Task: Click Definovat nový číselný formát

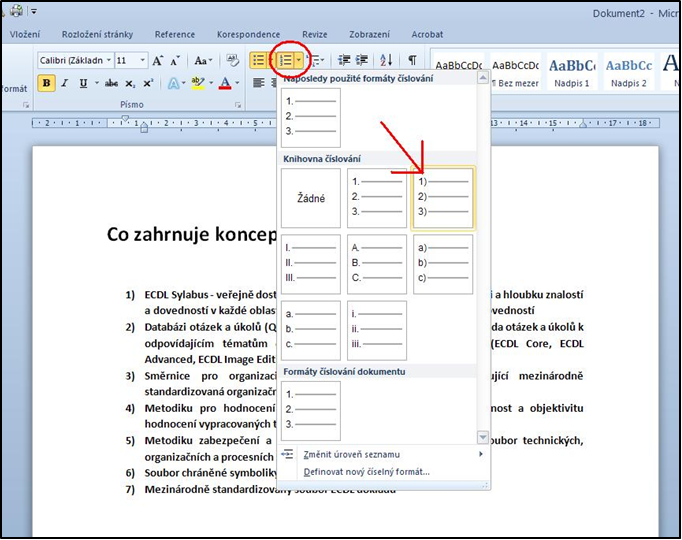Action: (366, 471)
